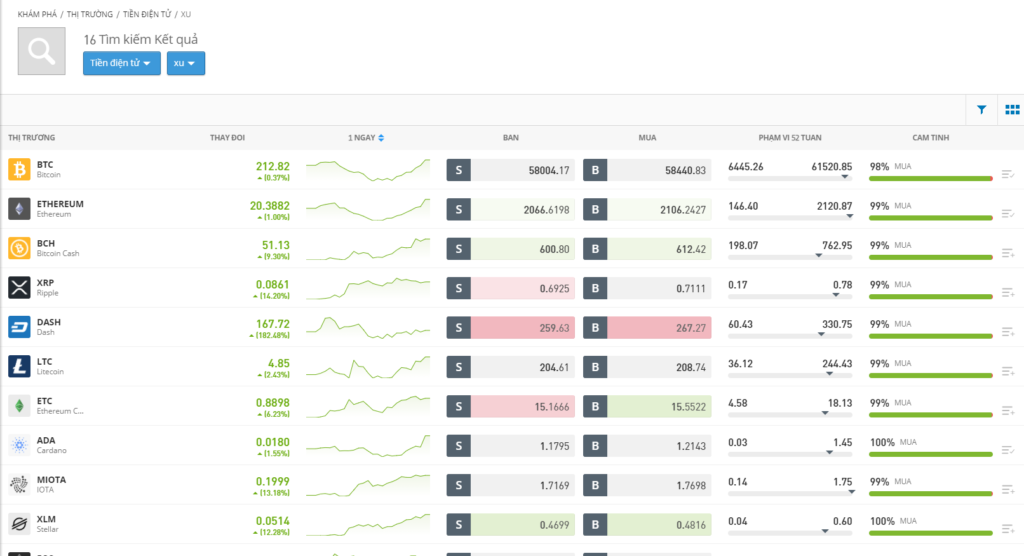Screen dimensions: 1024x556
Task: Buy ADA at 1.2143
Action: point(647,446)
